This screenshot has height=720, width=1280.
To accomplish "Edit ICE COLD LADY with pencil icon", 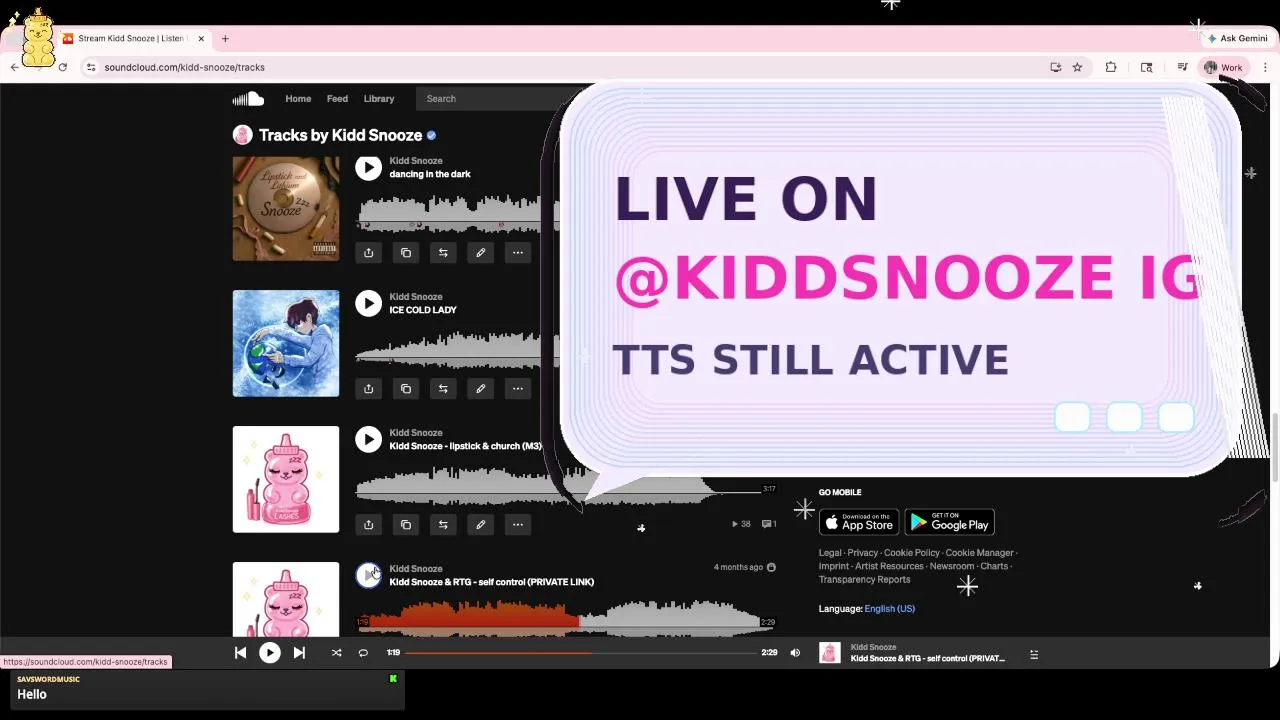I will (x=480, y=389).
